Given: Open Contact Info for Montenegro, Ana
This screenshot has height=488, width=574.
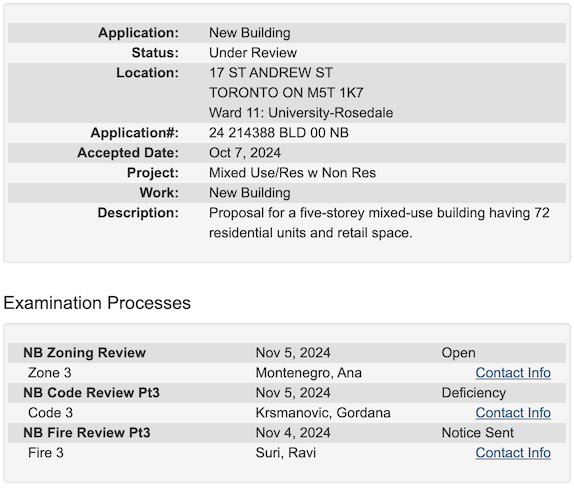Looking at the screenshot, I should (513, 373).
